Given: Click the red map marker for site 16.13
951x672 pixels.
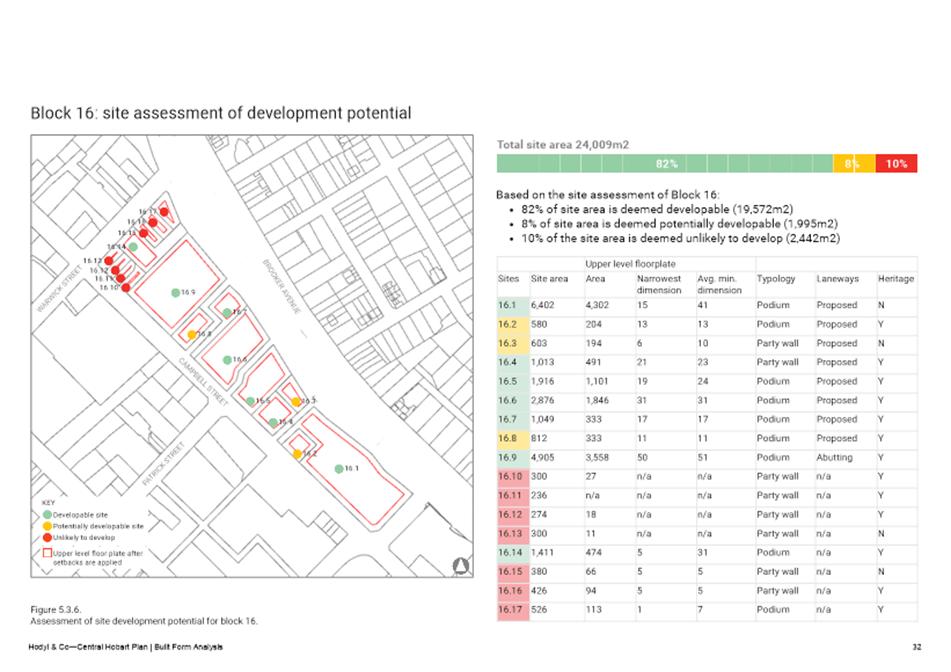Looking at the screenshot, I should coord(109,261).
